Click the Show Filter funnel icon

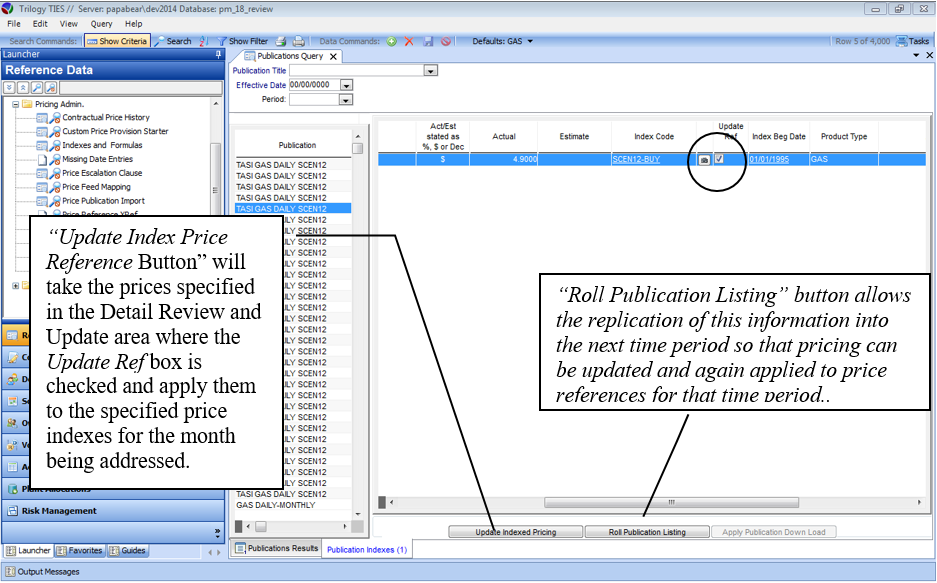(222, 41)
